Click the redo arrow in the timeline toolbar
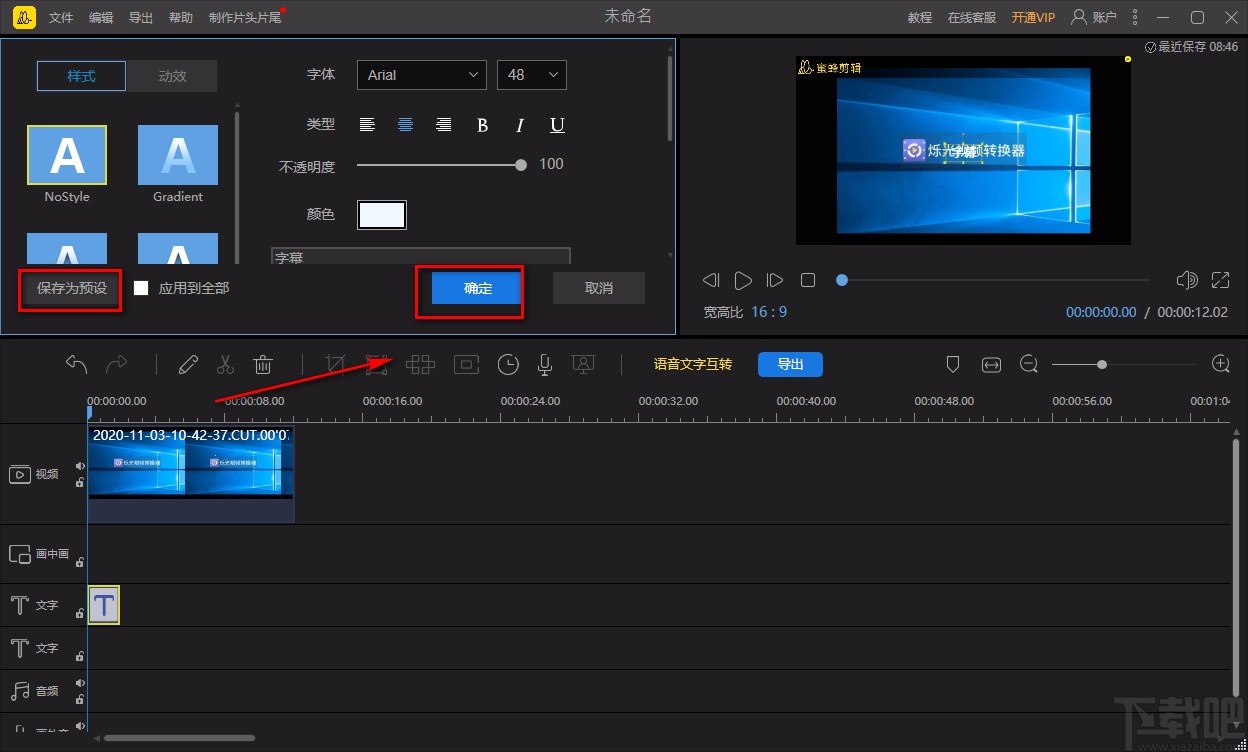This screenshot has width=1248, height=752. [x=117, y=364]
